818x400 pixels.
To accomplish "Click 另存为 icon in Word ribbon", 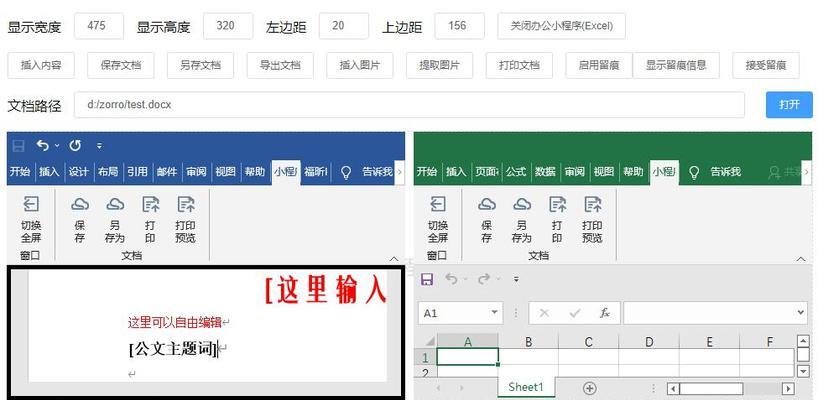I will [x=115, y=204].
